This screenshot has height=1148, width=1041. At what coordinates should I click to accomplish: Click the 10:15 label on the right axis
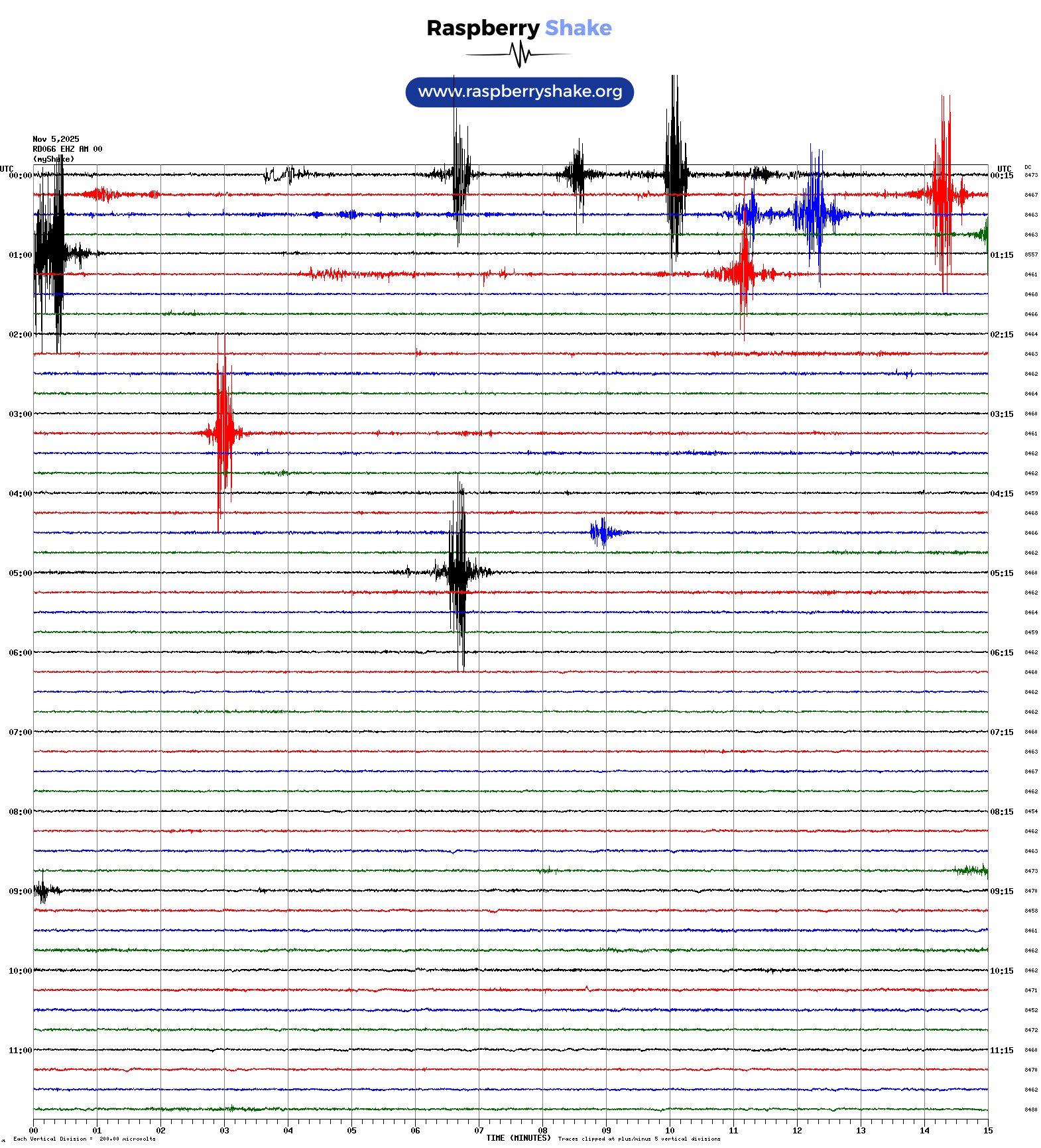1001,971
